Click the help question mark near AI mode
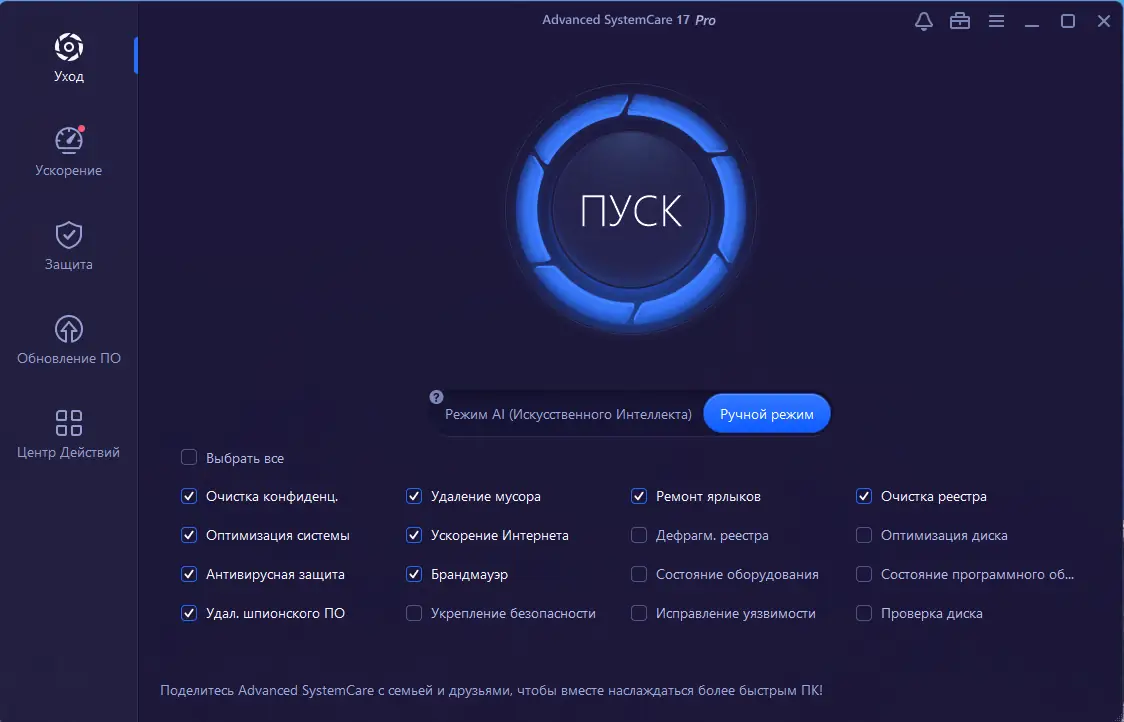 click(x=436, y=397)
